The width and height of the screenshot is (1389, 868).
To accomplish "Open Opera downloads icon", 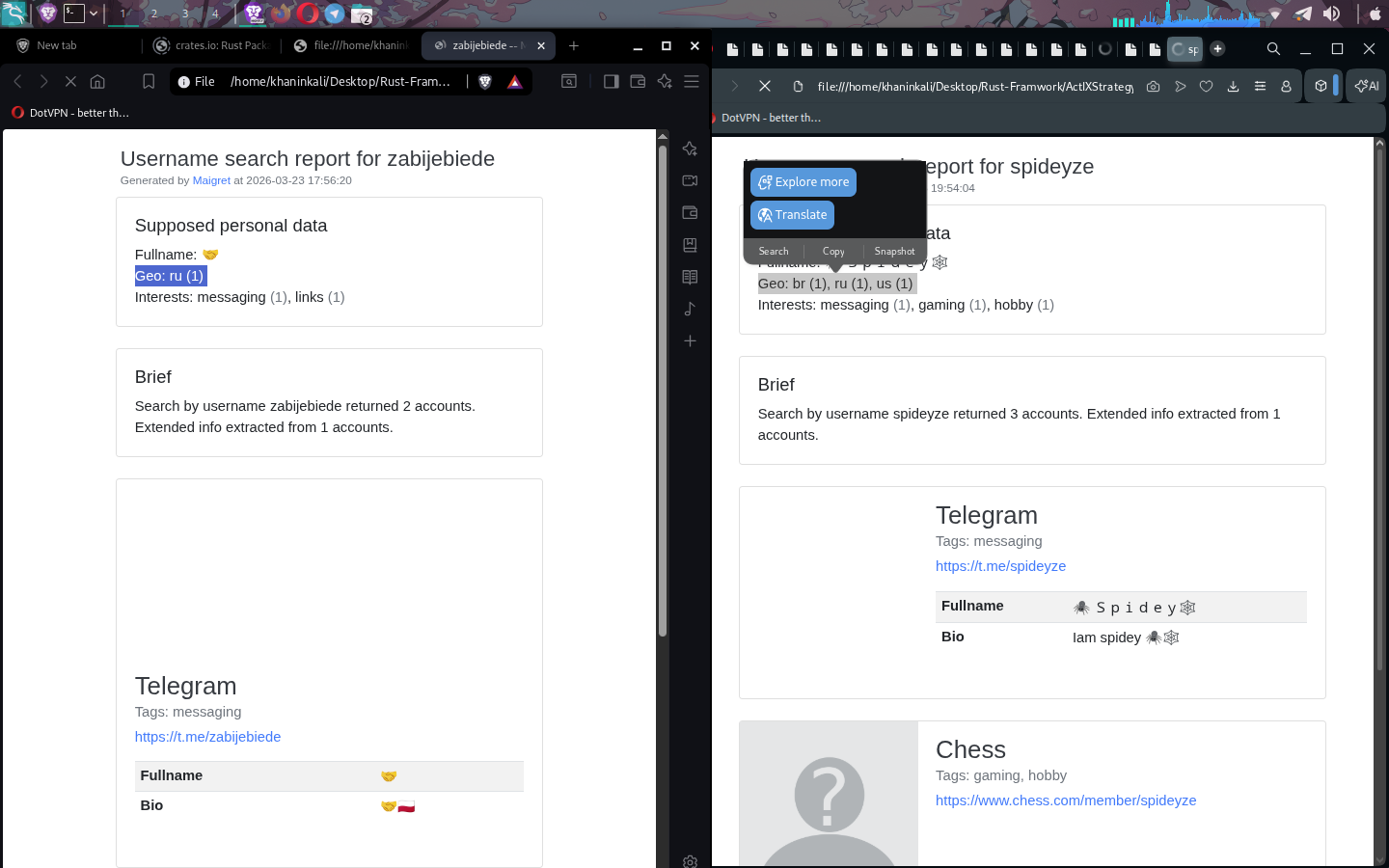I will pyautogui.click(x=1233, y=86).
